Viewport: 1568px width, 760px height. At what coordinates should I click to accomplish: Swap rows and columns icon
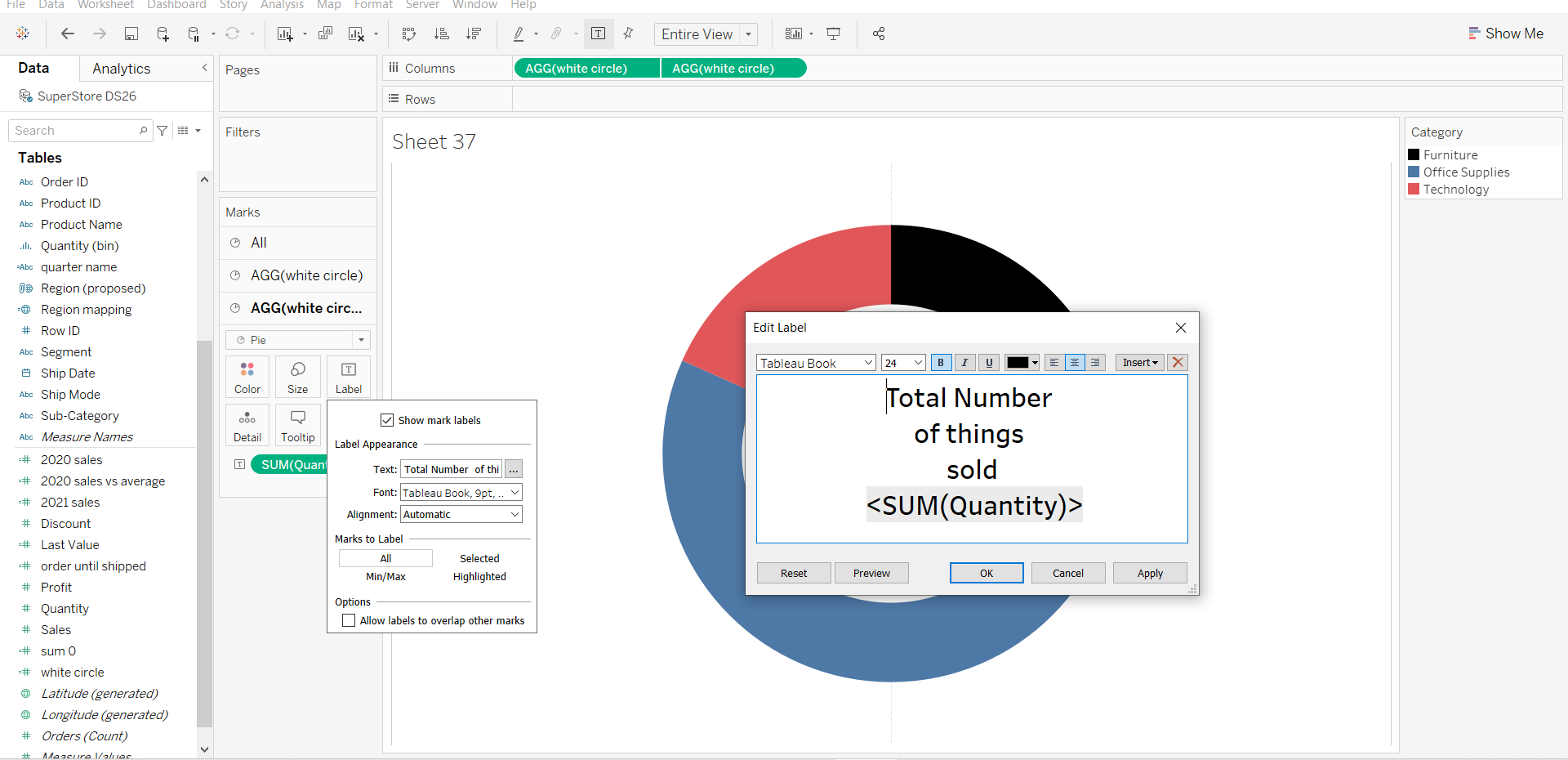pyautogui.click(x=409, y=34)
